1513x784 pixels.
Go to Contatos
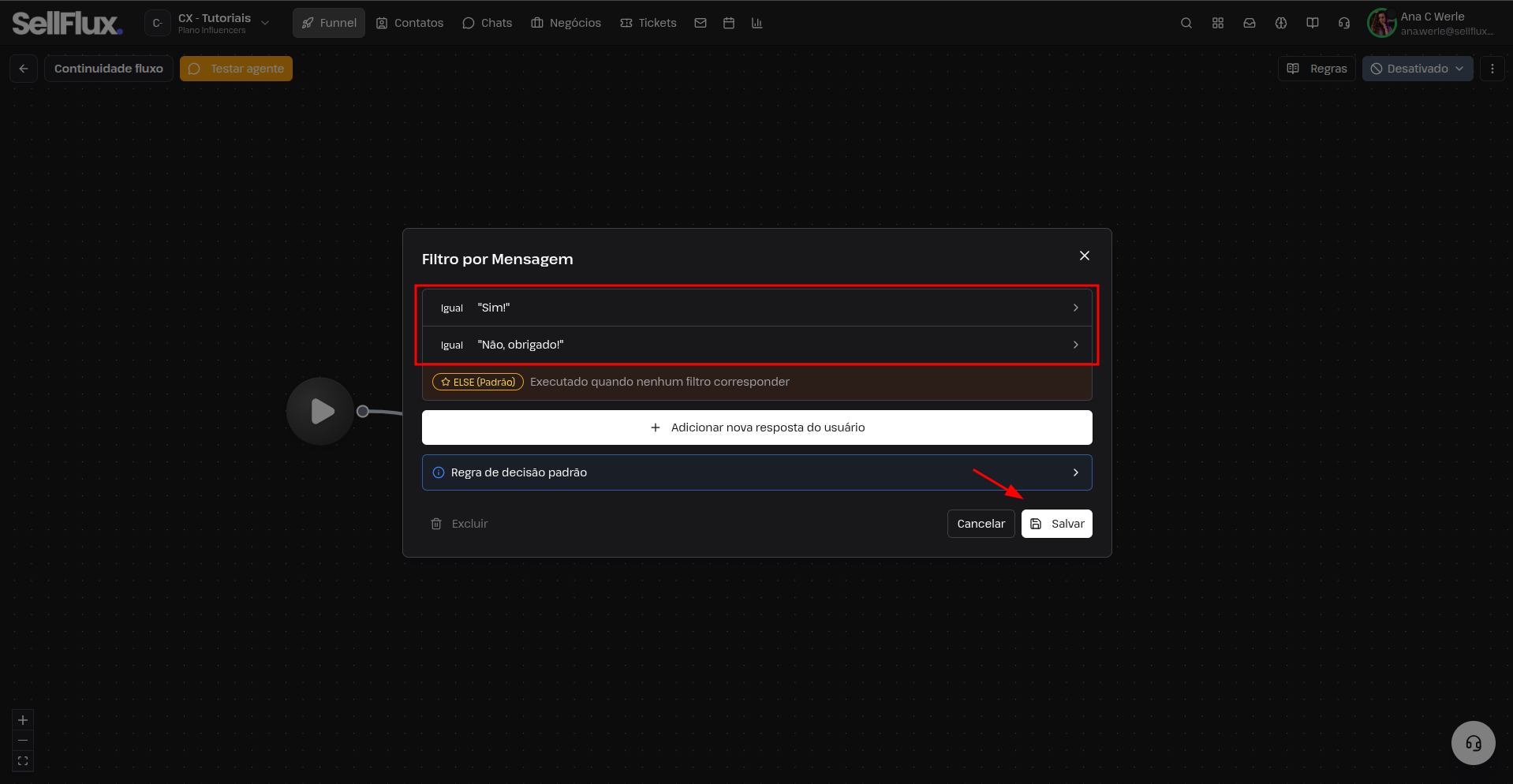pyautogui.click(x=409, y=23)
